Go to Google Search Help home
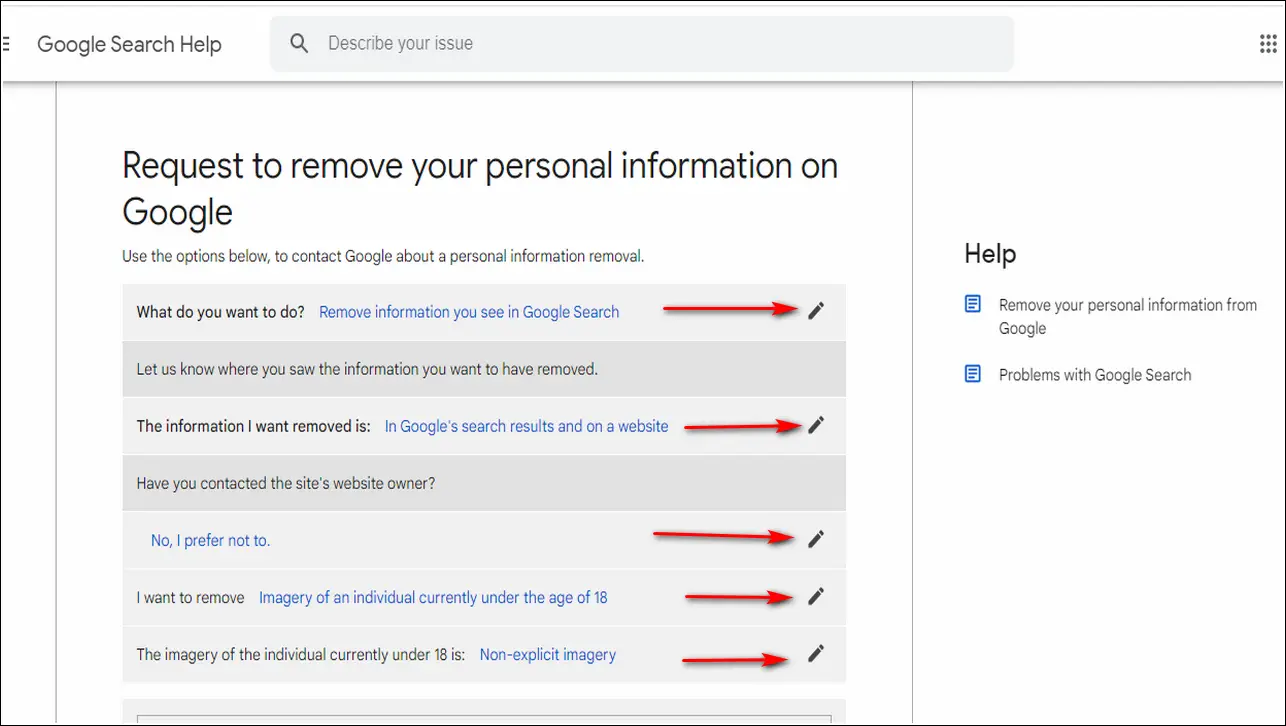The width and height of the screenshot is (1286, 726). pyautogui.click(x=129, y=45)
